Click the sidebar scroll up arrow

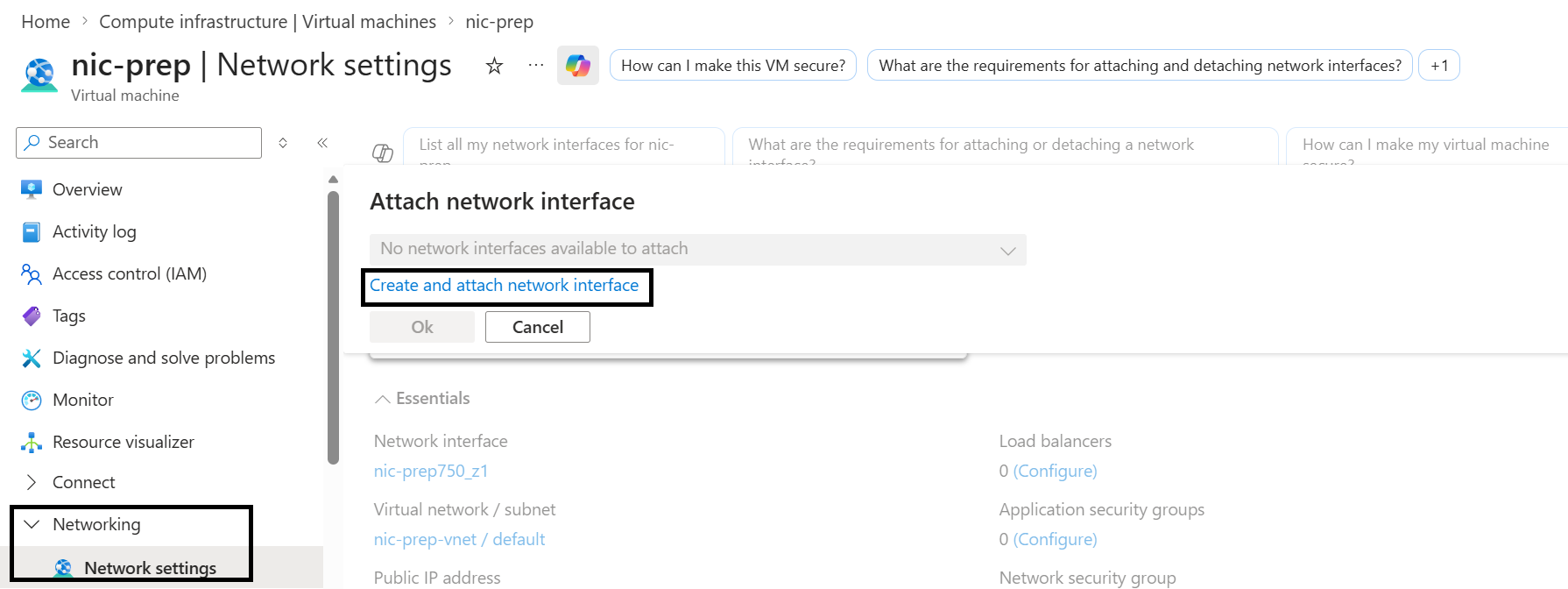point(333,179)
